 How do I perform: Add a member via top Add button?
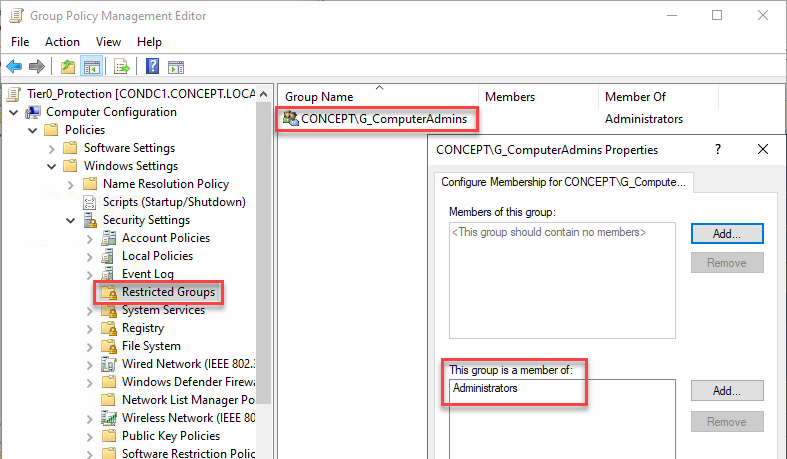point(727,234)
